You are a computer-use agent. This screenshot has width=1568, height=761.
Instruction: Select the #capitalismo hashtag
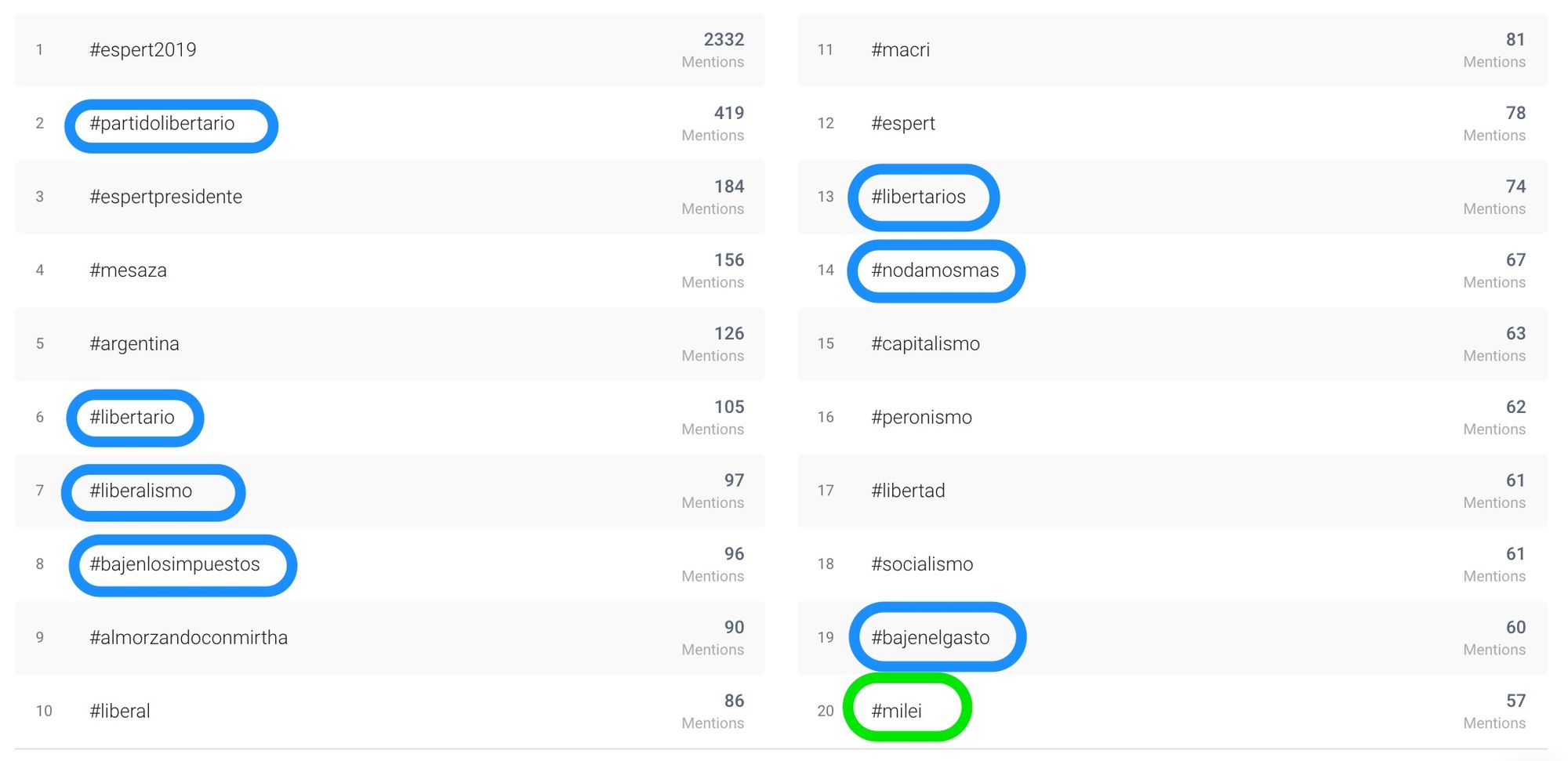925,344
